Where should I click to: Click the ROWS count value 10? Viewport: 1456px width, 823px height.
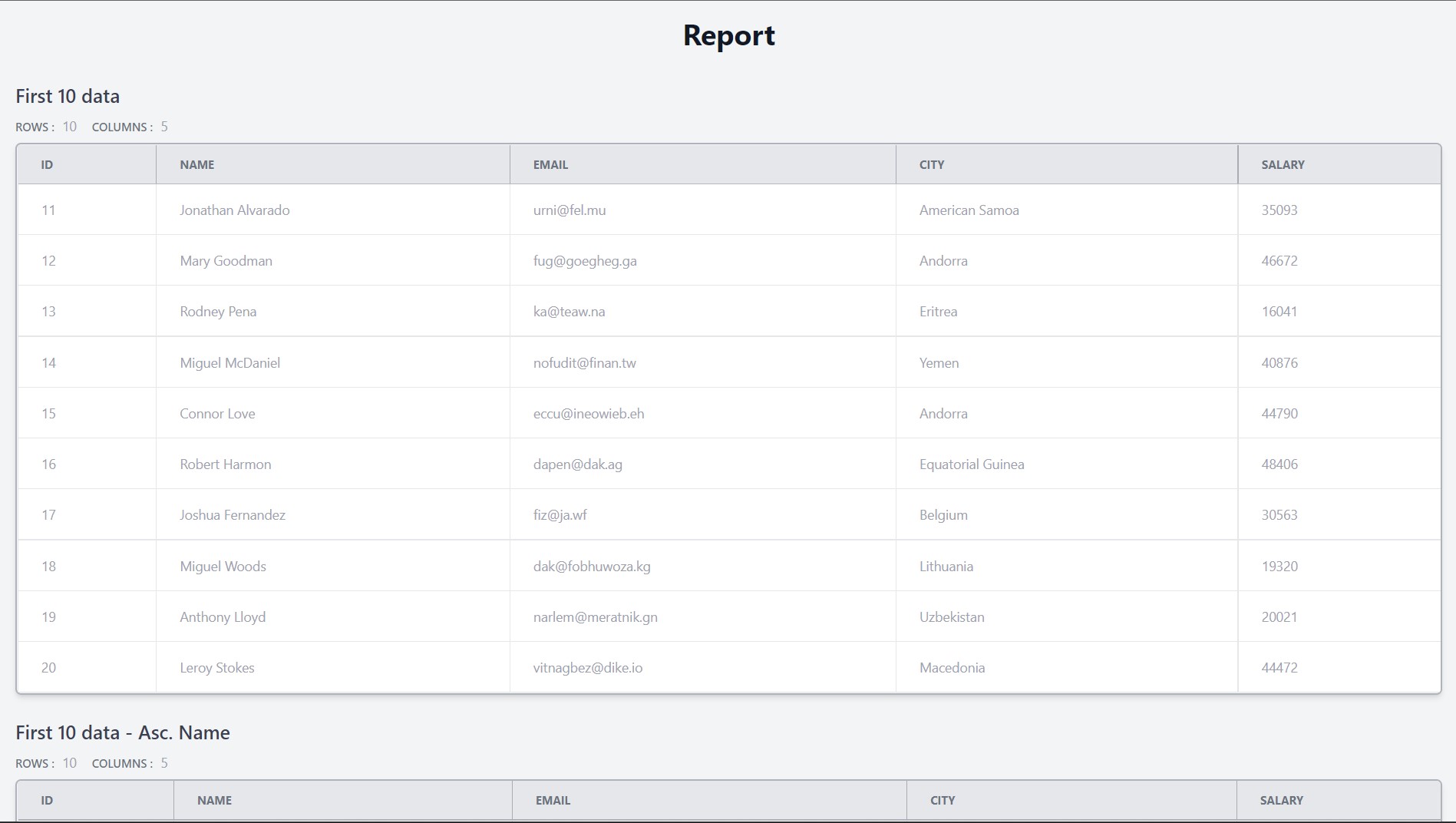(70, 127)
